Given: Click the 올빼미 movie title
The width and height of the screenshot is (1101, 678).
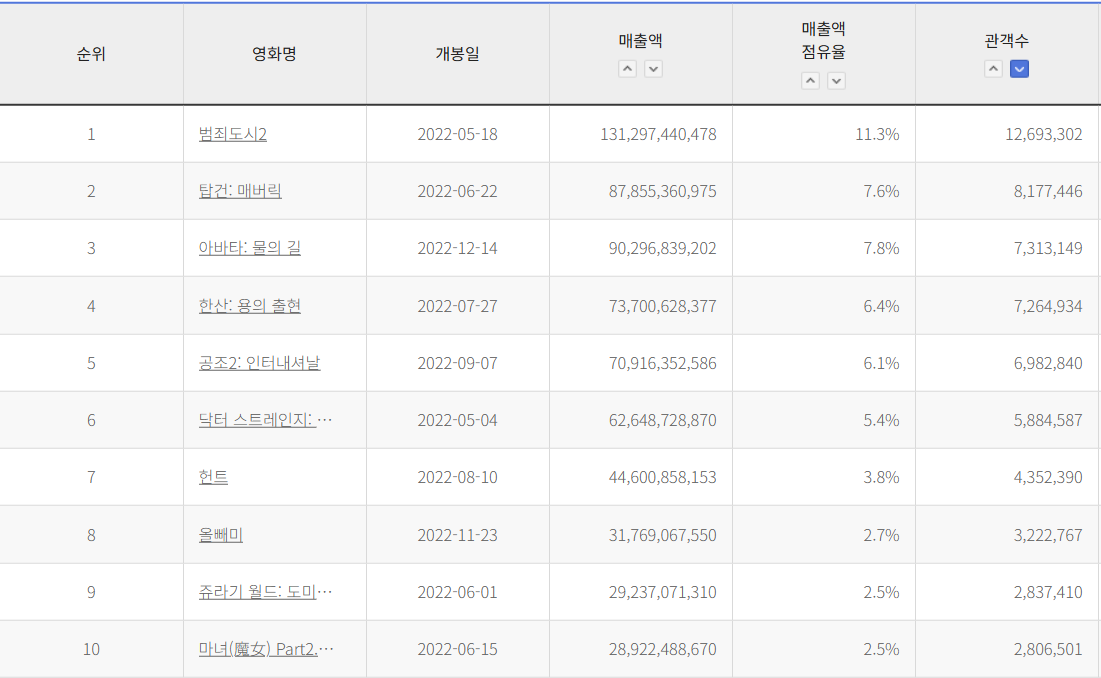Looking at the screenshot, I should click(x=220, y=535).
